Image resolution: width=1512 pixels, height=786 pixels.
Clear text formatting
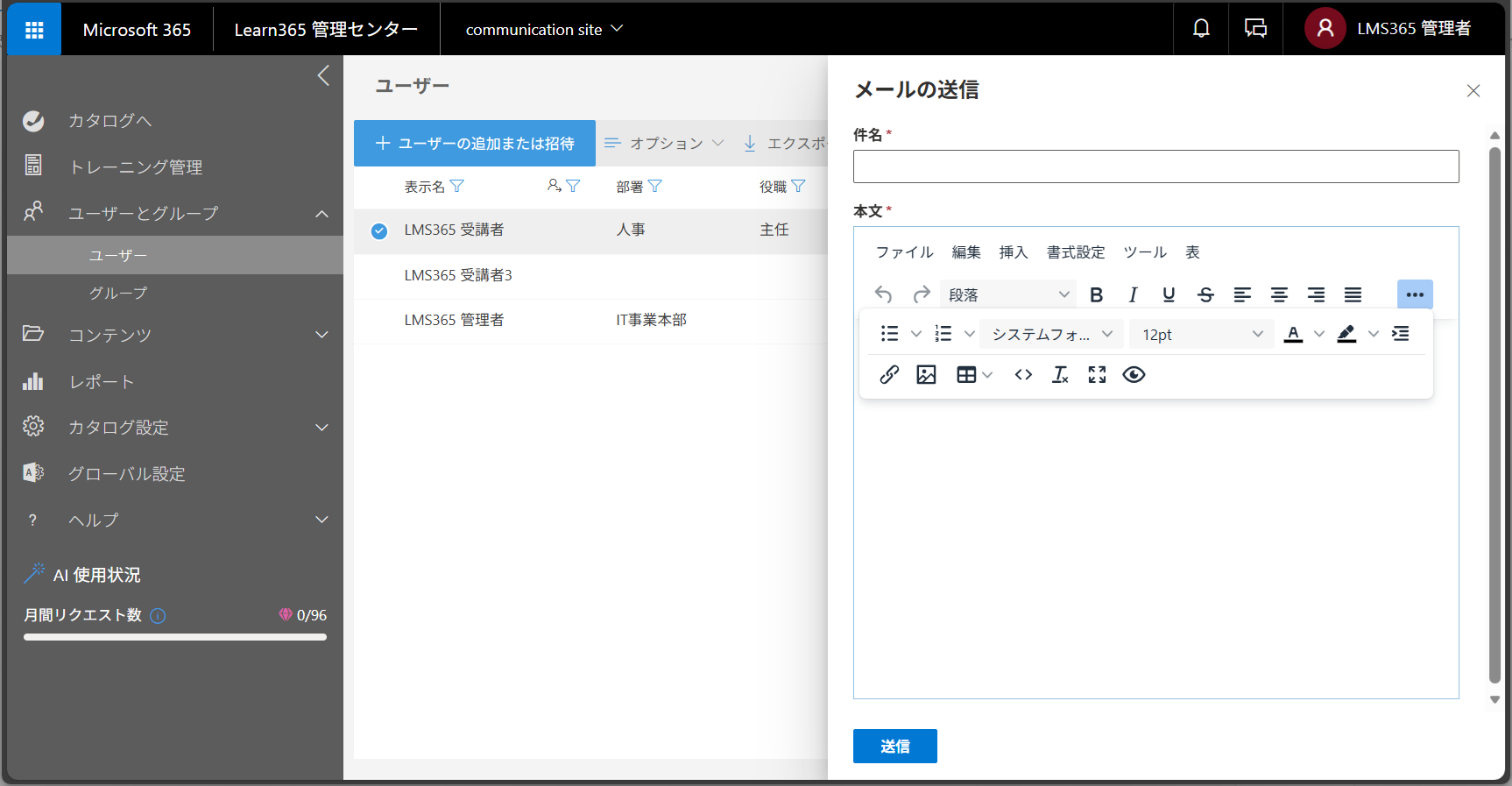point(1060,375)
